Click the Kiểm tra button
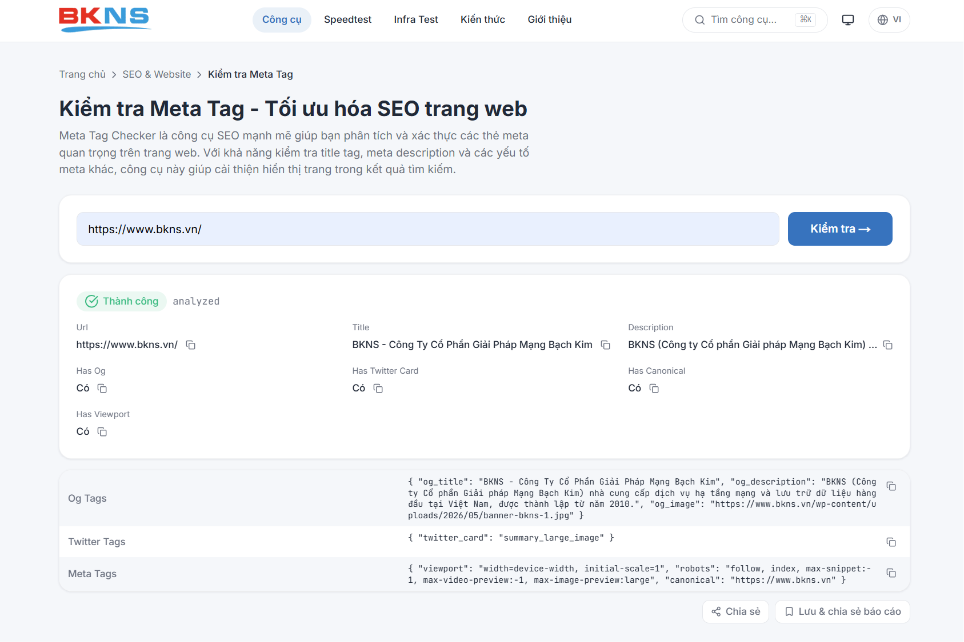This screenshot has width=964, height=642. [x=840, y=229]
